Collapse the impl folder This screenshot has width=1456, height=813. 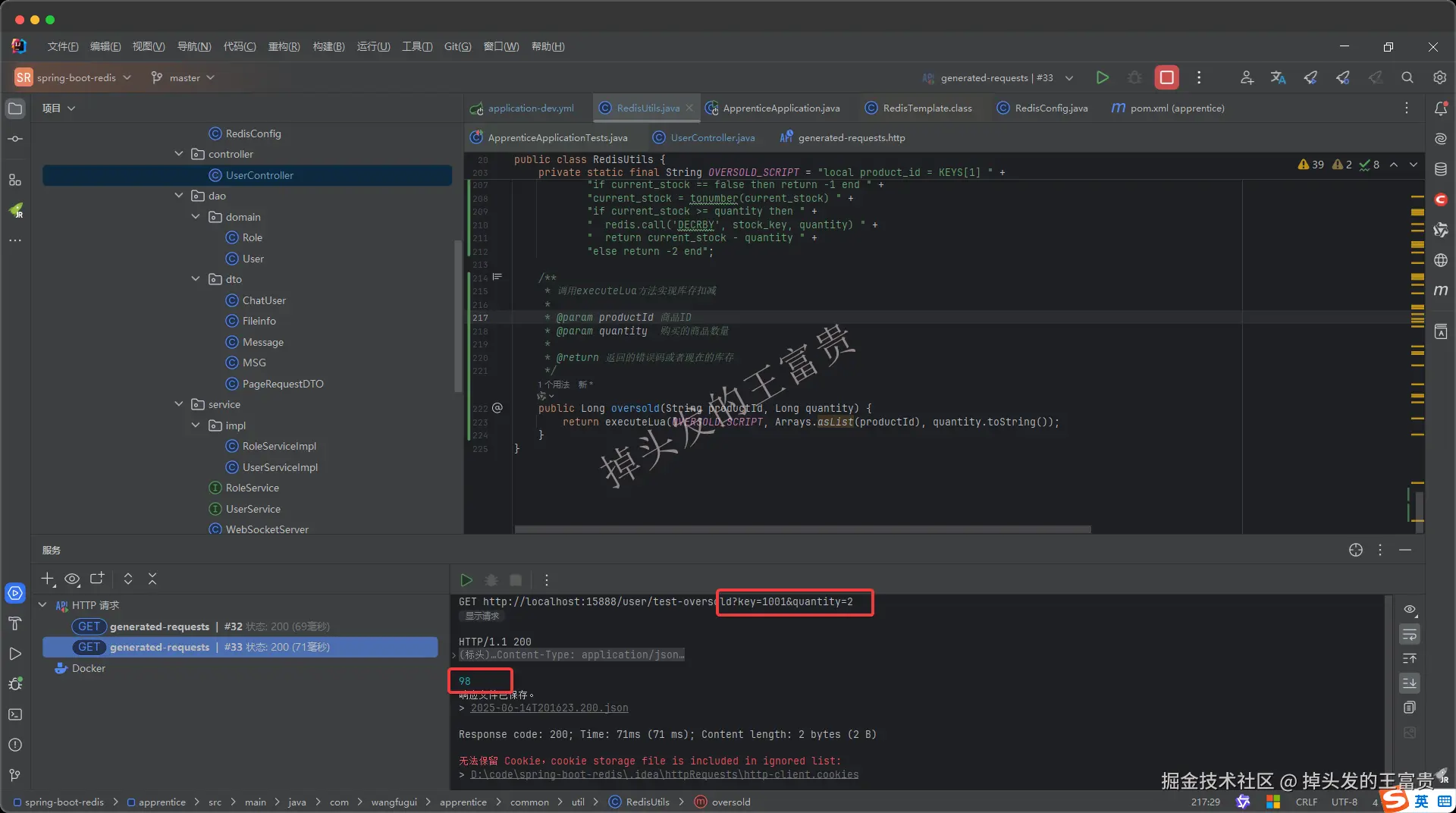point(196,425)
